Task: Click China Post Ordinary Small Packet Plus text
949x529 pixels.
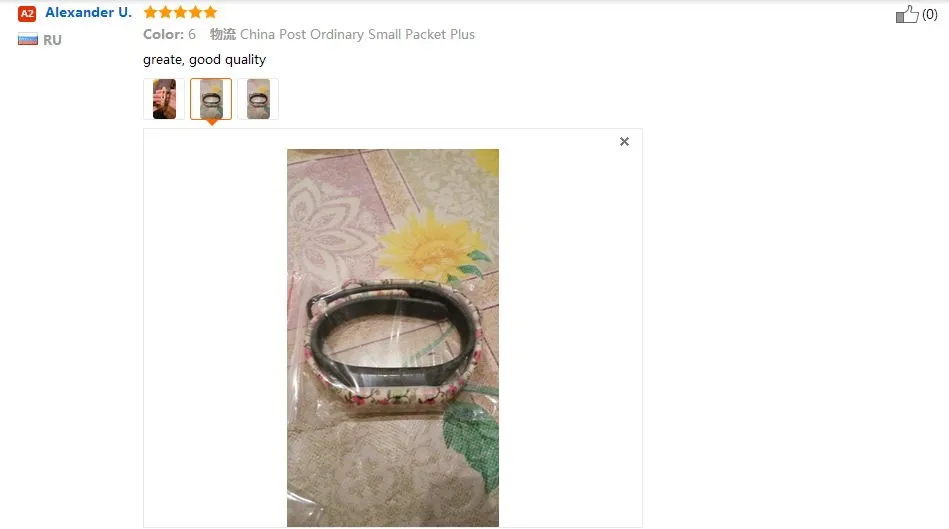Action: 357,34
